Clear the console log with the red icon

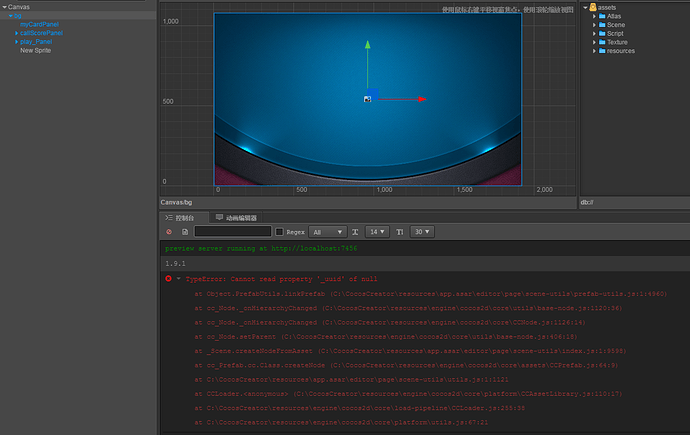[x=169, y=231]
